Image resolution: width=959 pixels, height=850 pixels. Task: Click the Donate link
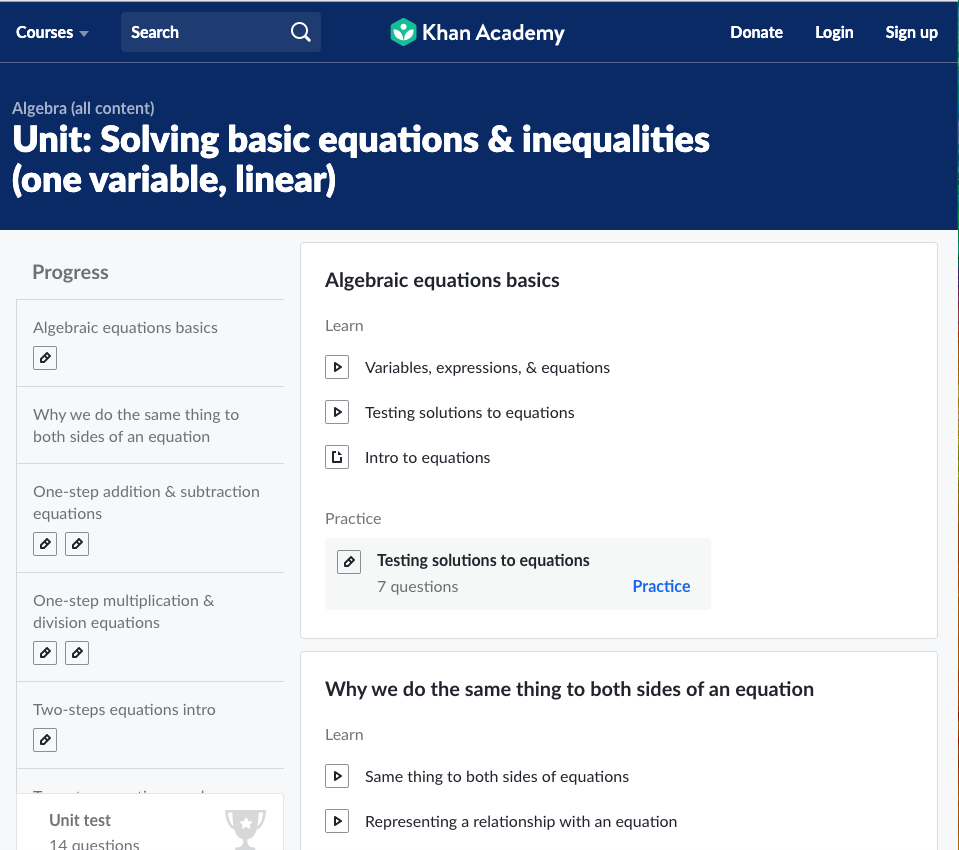click(x=756, y=32)
